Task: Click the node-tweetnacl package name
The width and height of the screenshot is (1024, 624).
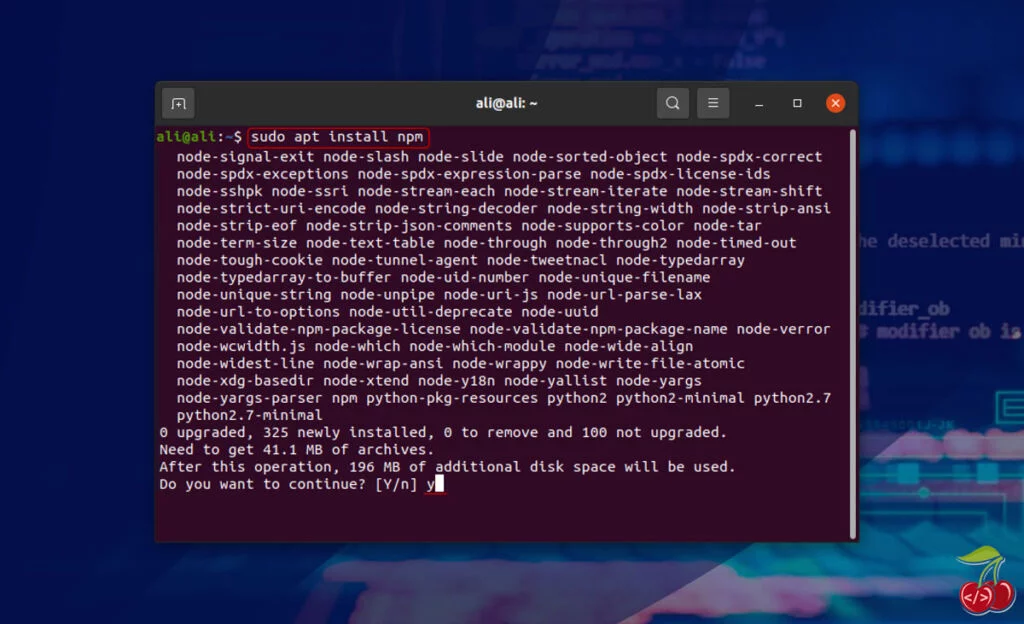Action: [547, 260]
